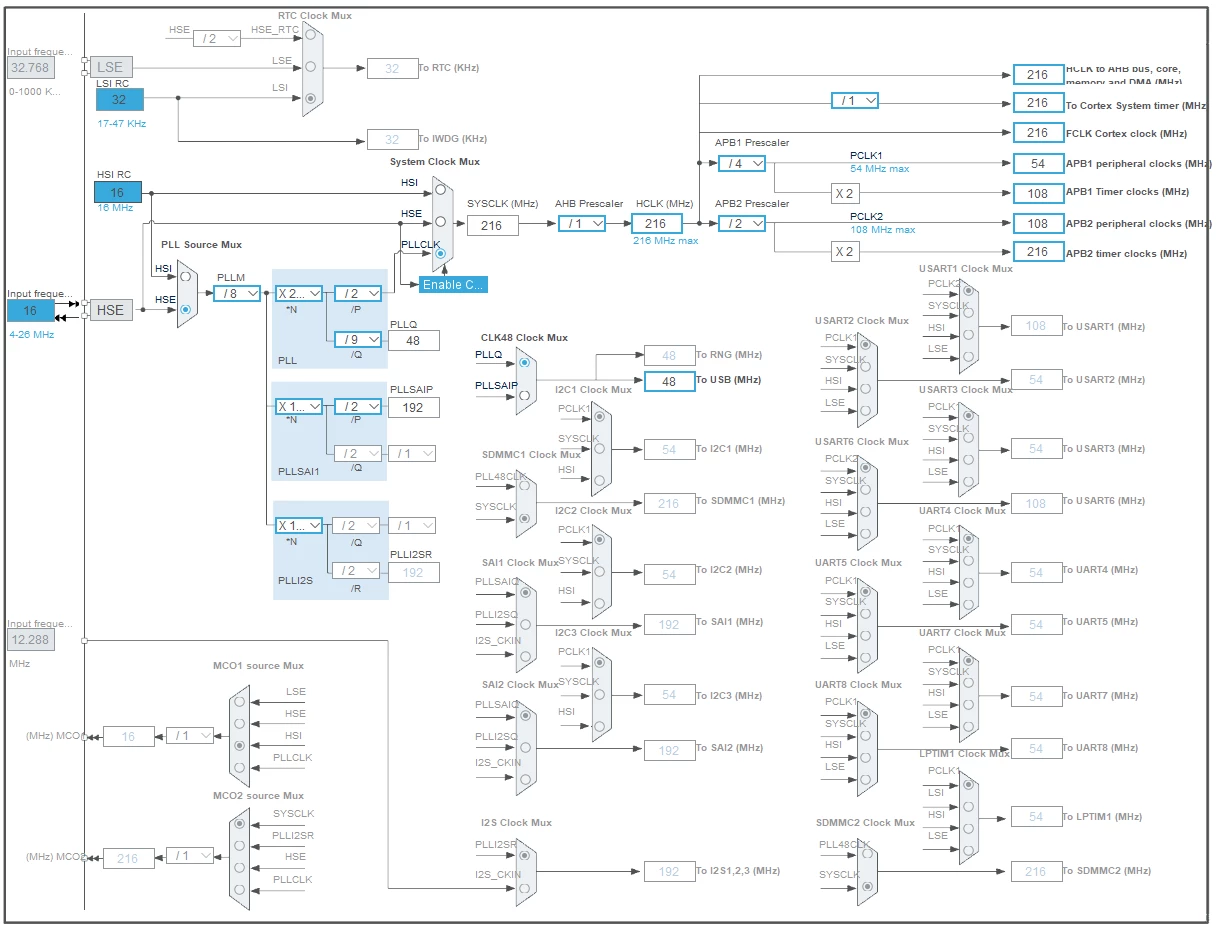This screenshot has height=933, width=1226.
Task: Open MCO1 output /1 divider dropdown
Action: (190, 736)
